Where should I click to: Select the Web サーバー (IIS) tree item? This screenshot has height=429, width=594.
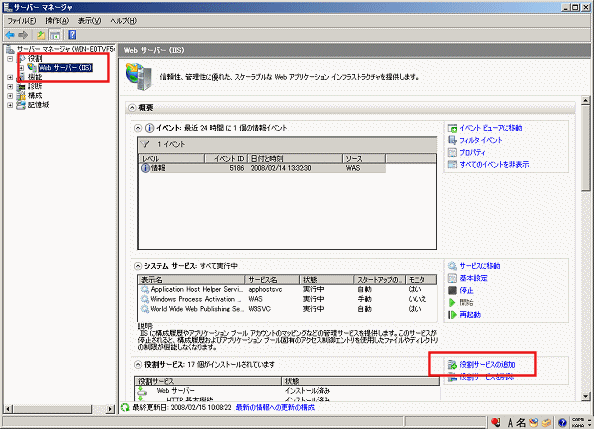coord(66,68)
